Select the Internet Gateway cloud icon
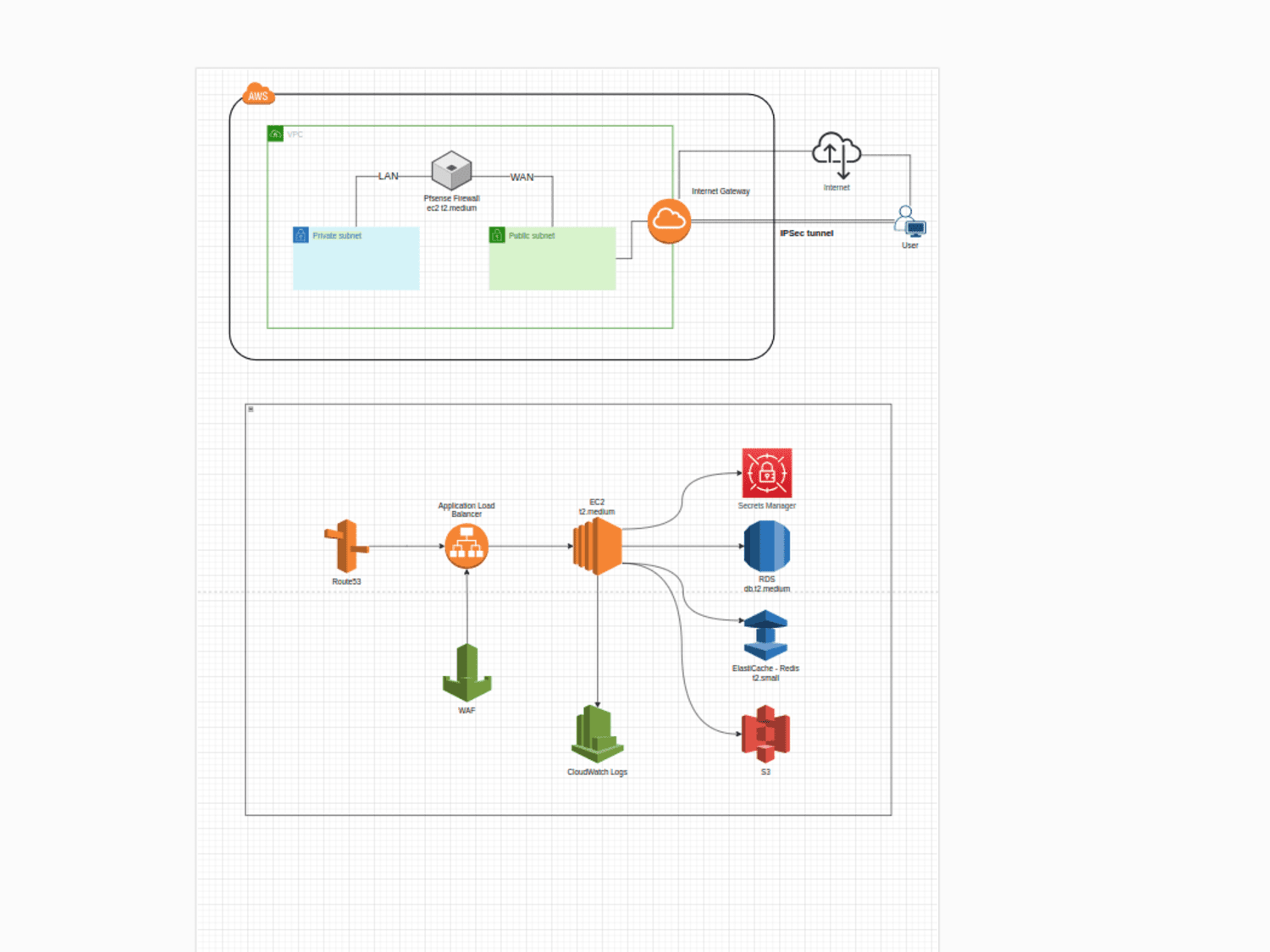 669,221
